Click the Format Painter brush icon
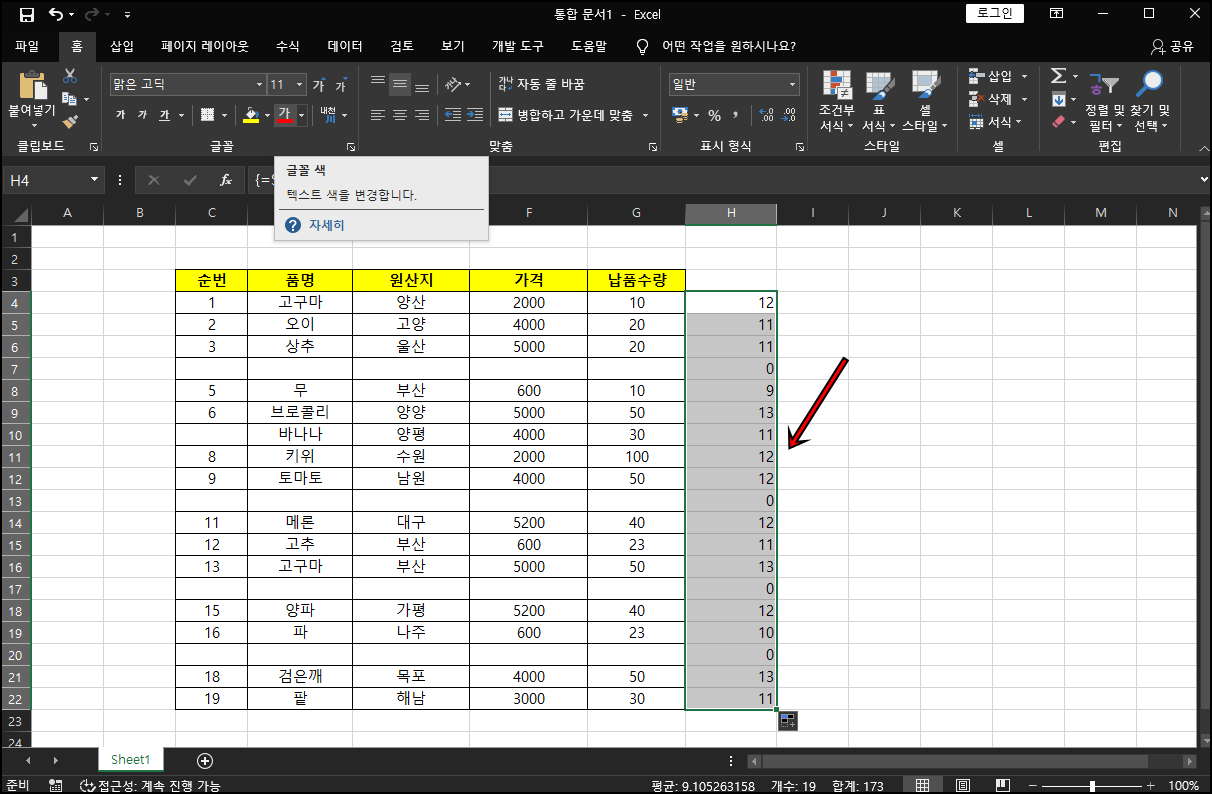The height and width of the screenshot is (794, 1212). click(70, 122)
